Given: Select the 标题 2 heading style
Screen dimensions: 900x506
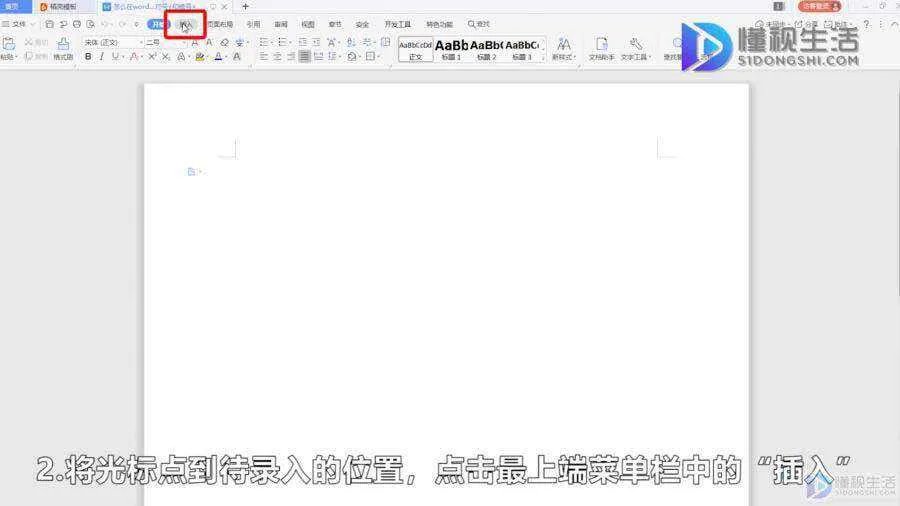Looking at the screenshot, I should (x=487, y=50).
